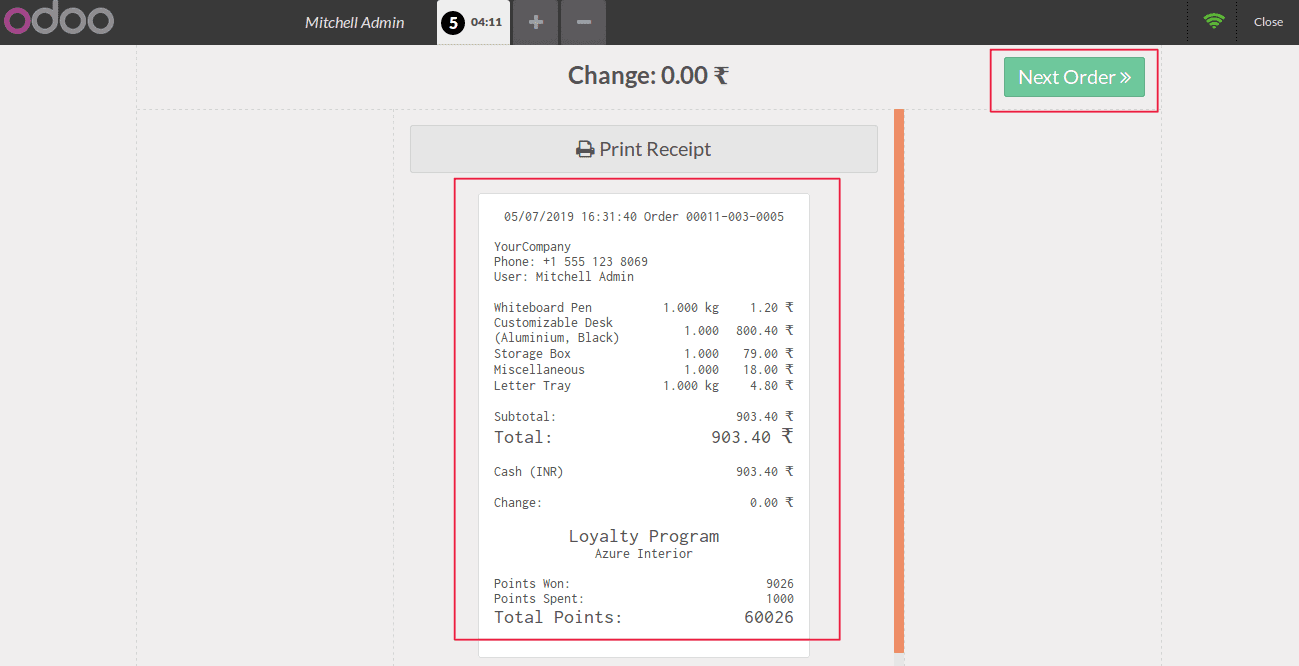Click User: Mitchell Admin on receipt

[x=563, y=277]
